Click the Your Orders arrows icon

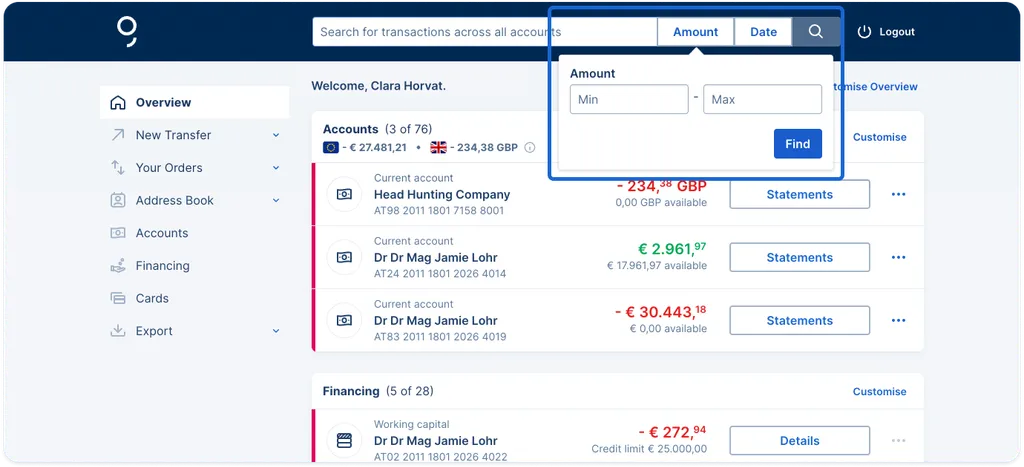pyautogui.click(x=117, y=168)
